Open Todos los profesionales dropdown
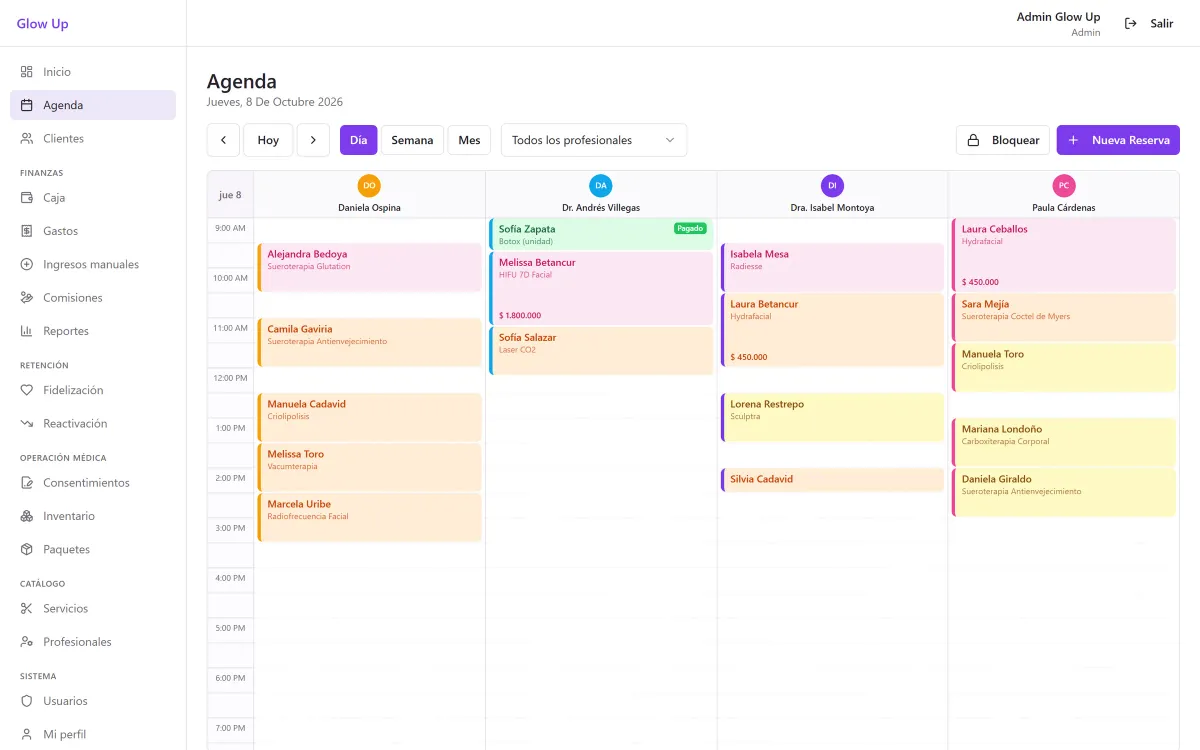Image resolution: width=1200 pixels, height=750 pixels. pyautogui.click(x=594, y=140)
